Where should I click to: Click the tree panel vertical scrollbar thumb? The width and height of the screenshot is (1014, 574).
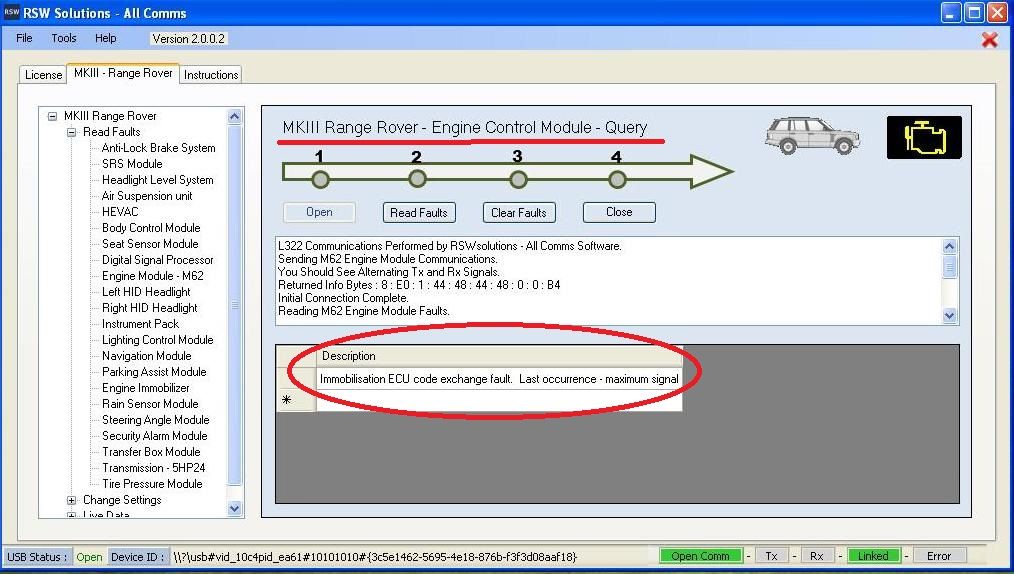[235, 304]
